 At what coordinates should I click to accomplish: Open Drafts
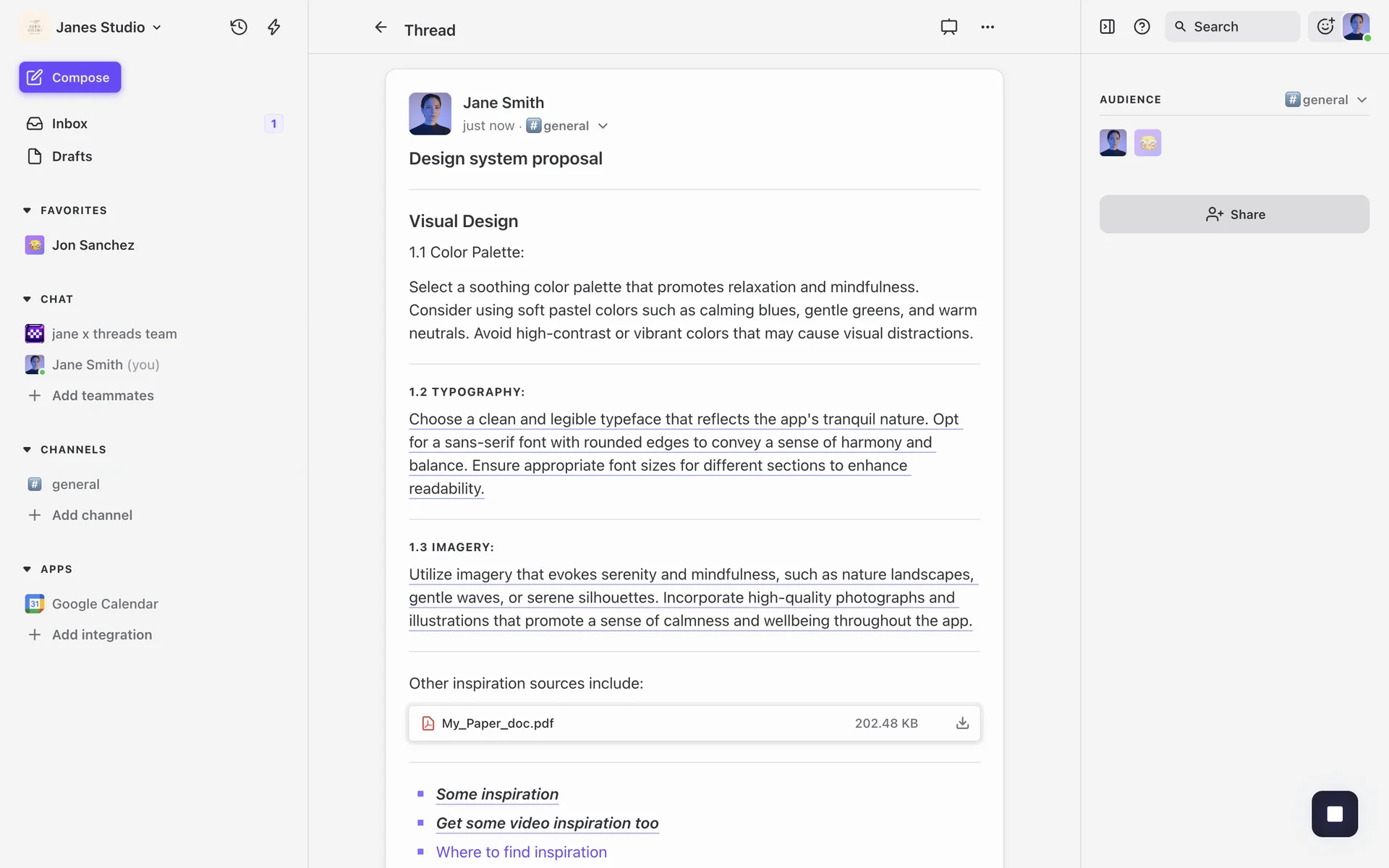coord(72,156)
